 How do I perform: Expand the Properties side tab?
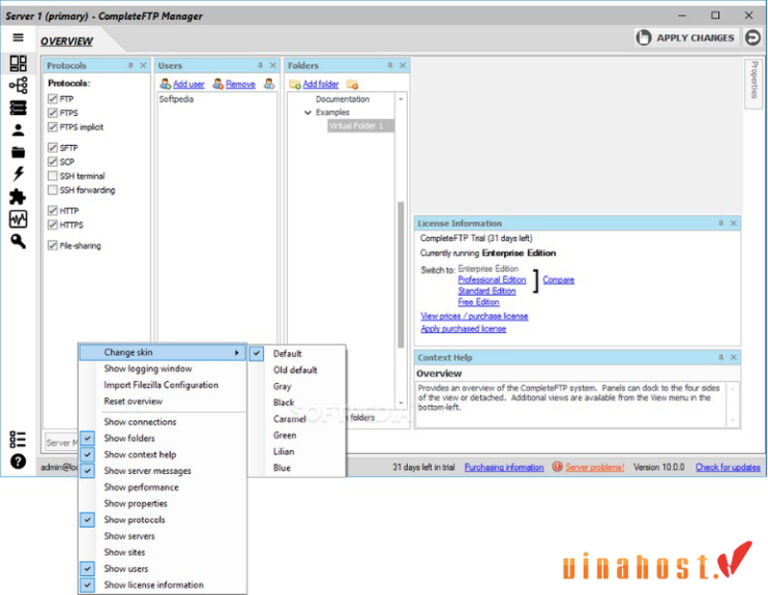[753, 80]
